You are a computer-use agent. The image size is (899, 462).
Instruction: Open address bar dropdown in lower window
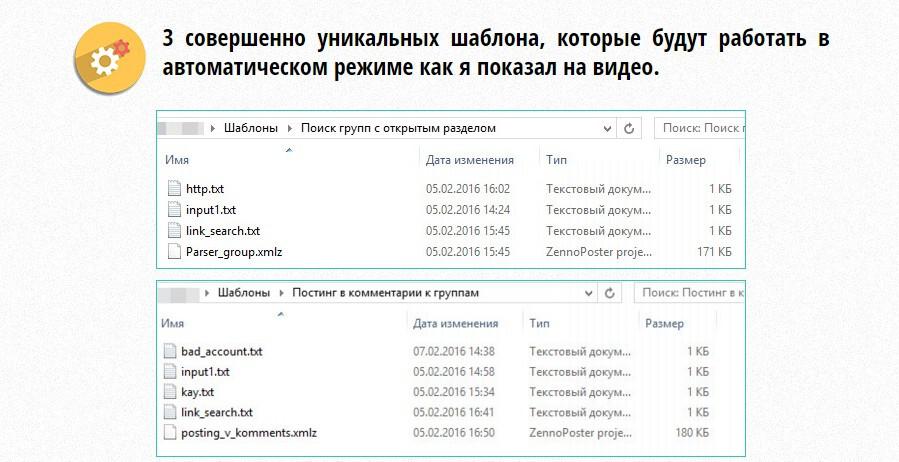tap(587, 293)
